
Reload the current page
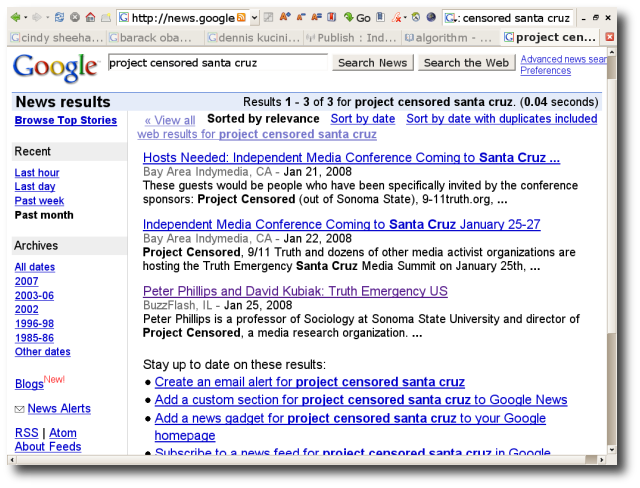tap(59, 17)
